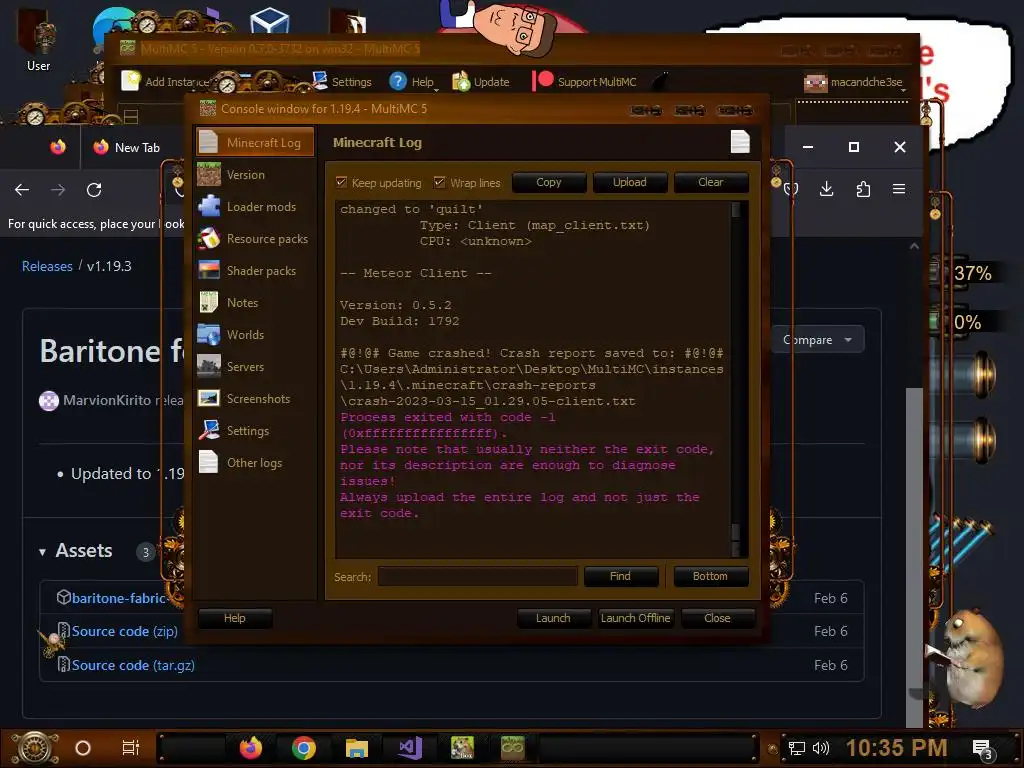
Task: Click the 10:35 PM taskbar clock
Action: (x=896, y=748)
